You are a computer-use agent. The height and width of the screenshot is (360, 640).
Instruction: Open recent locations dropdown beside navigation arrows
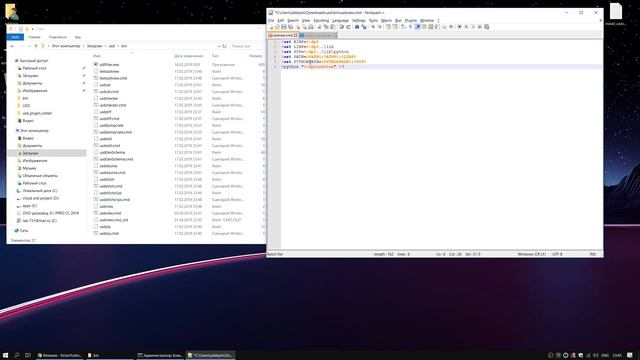[x=29, y=46]
